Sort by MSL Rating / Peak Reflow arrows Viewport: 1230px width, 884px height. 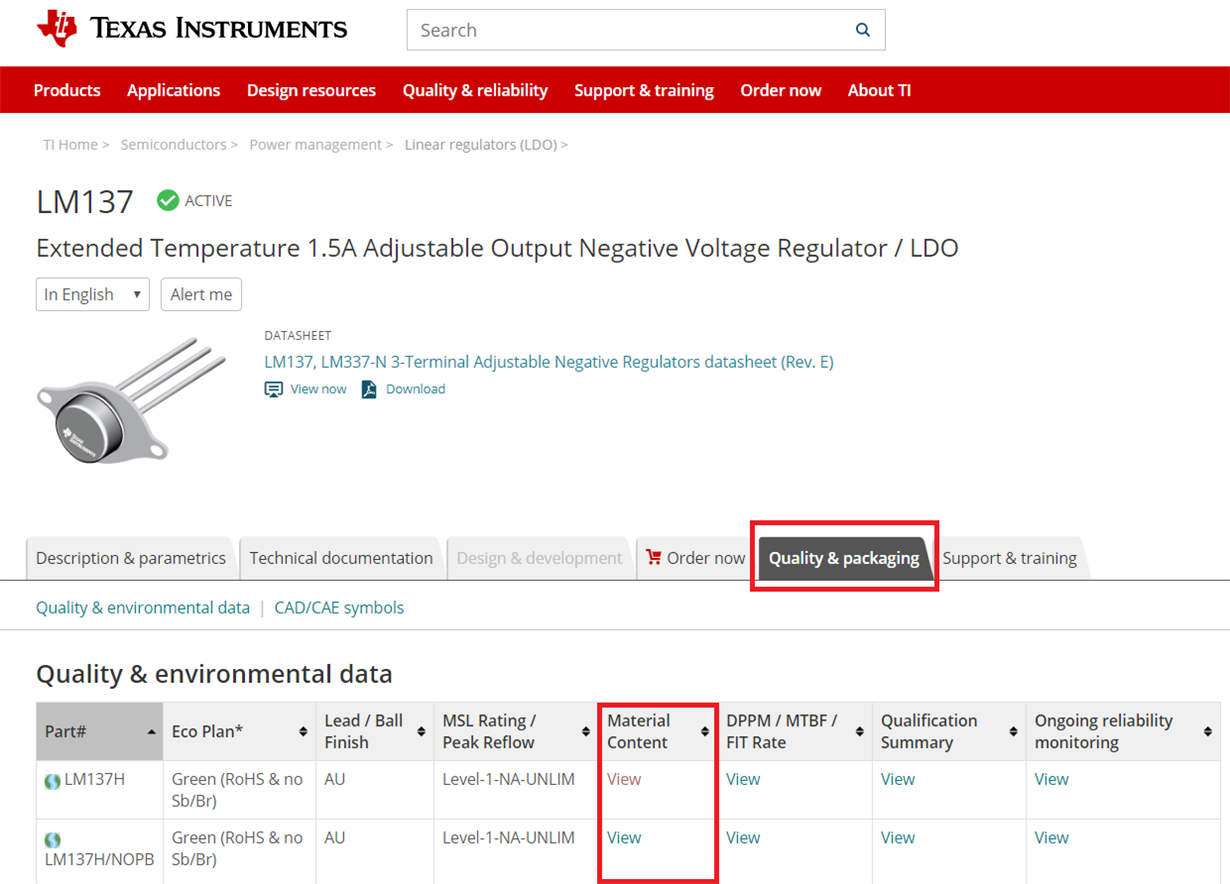click(x=586, y=732)
